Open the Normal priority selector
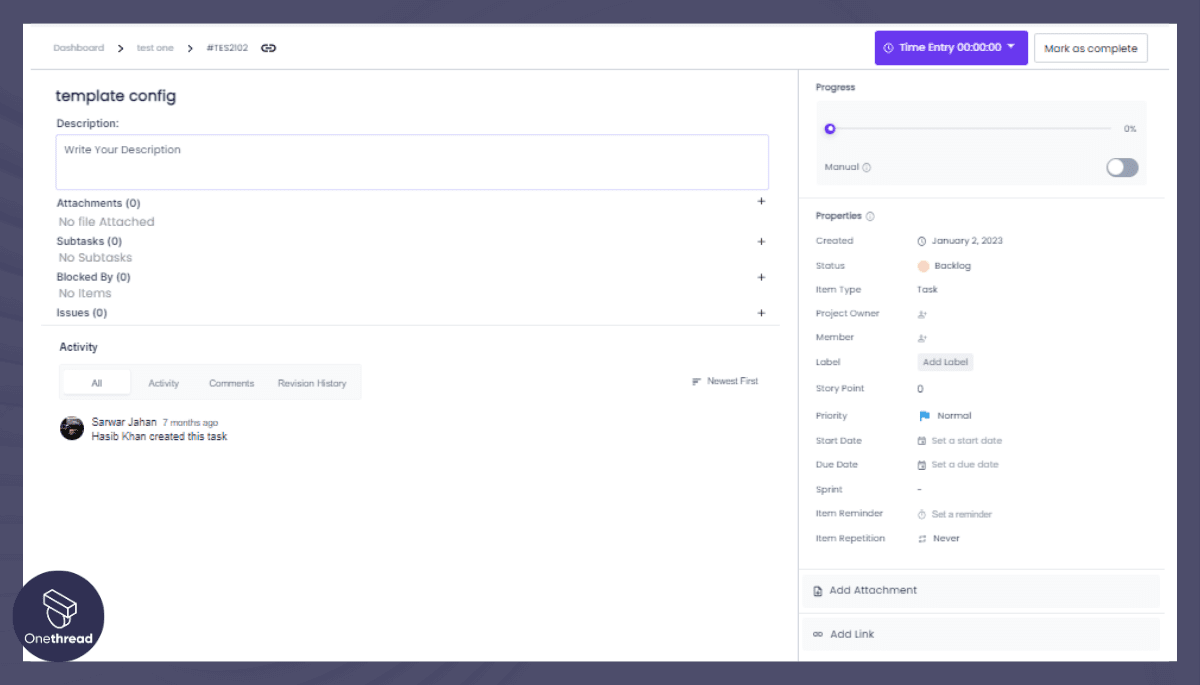The width and height of the screenshot is (1200, 685). [945, 416]
